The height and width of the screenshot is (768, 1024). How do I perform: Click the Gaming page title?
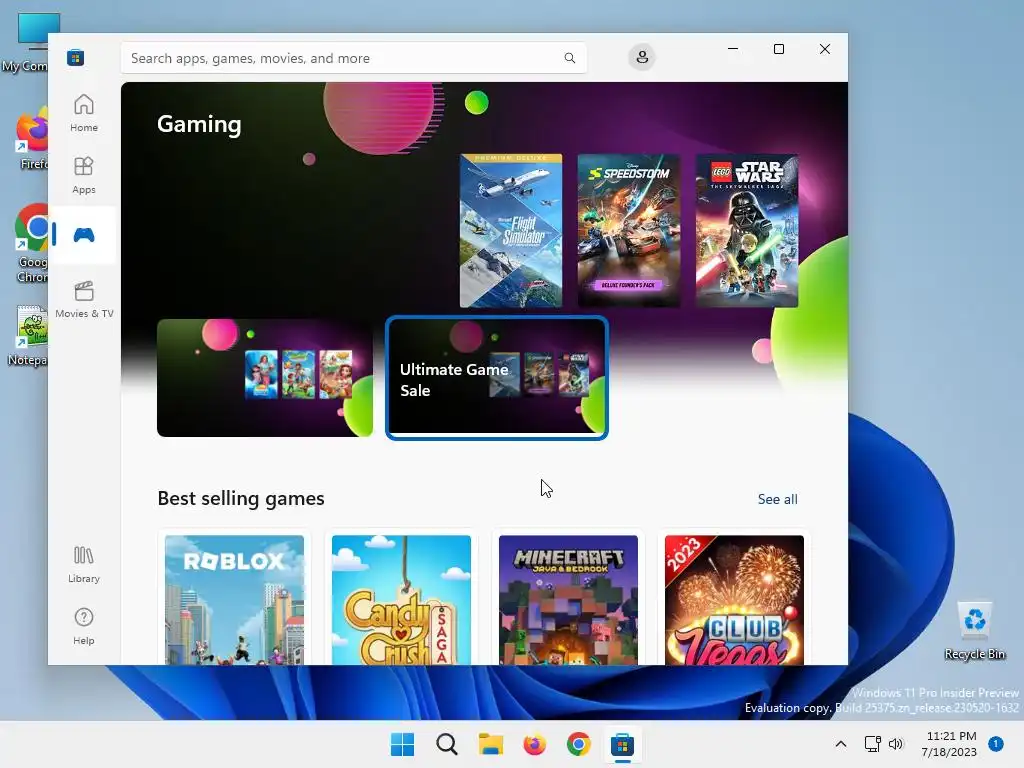tap(199, 124)
